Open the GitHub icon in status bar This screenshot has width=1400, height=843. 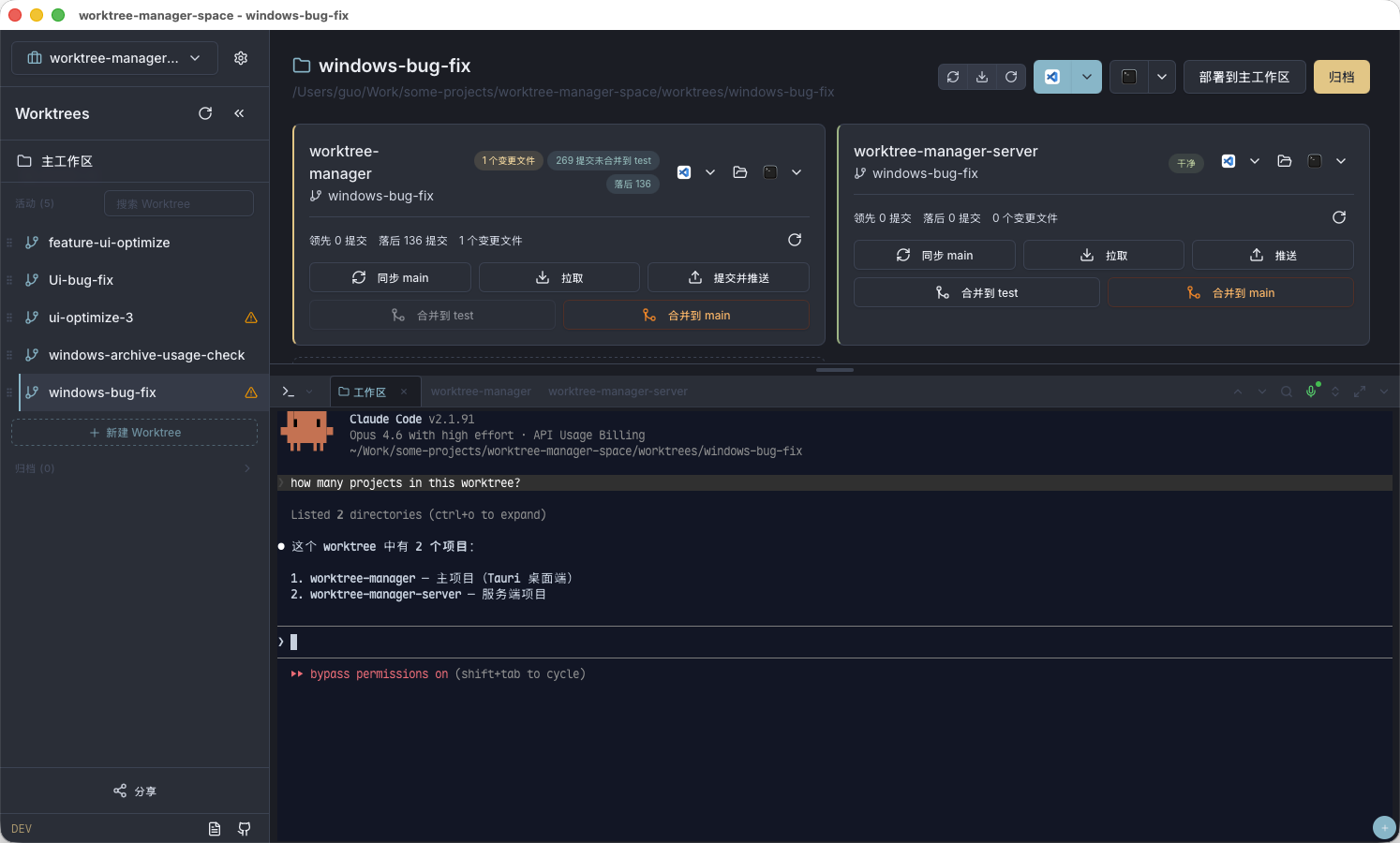245,829
